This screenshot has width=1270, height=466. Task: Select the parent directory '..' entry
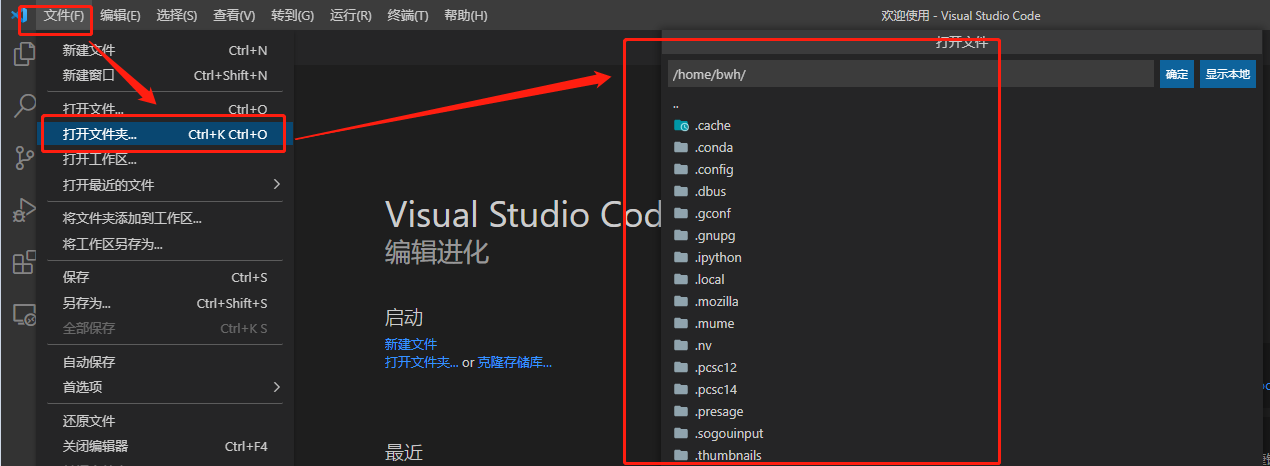(964, 104)
